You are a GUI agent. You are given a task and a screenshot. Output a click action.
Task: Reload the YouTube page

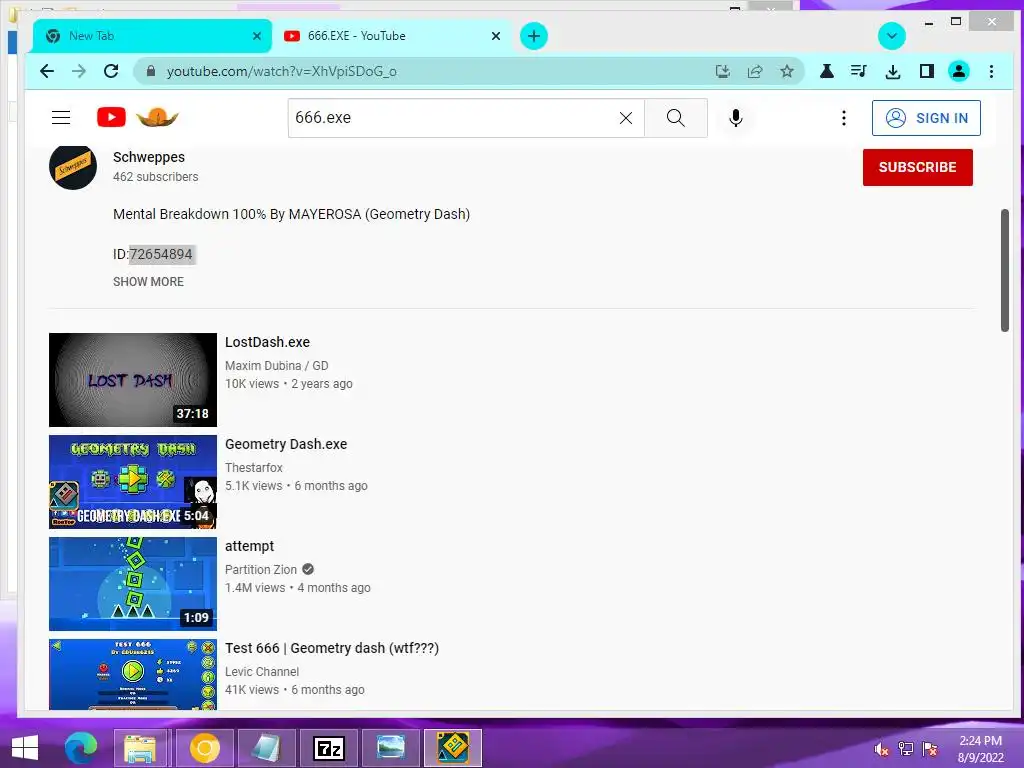111,71
